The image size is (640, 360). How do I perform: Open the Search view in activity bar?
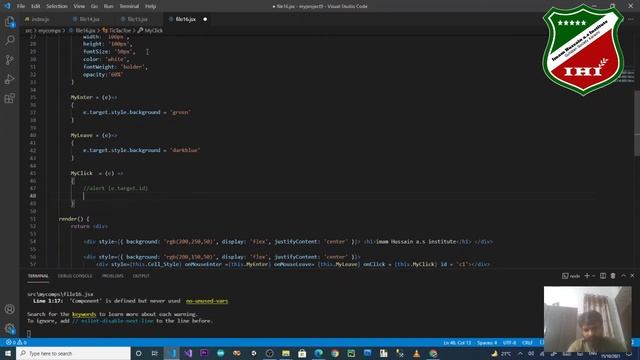[x=10, y=40]
